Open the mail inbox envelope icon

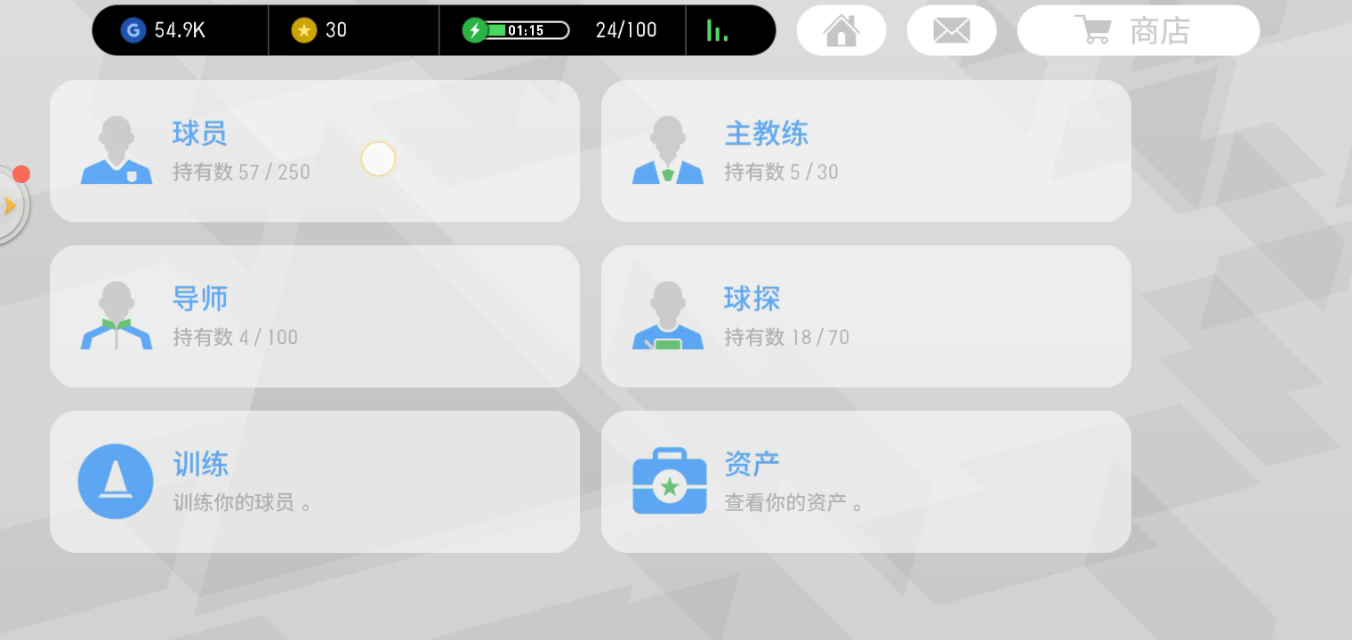[951, 30]
